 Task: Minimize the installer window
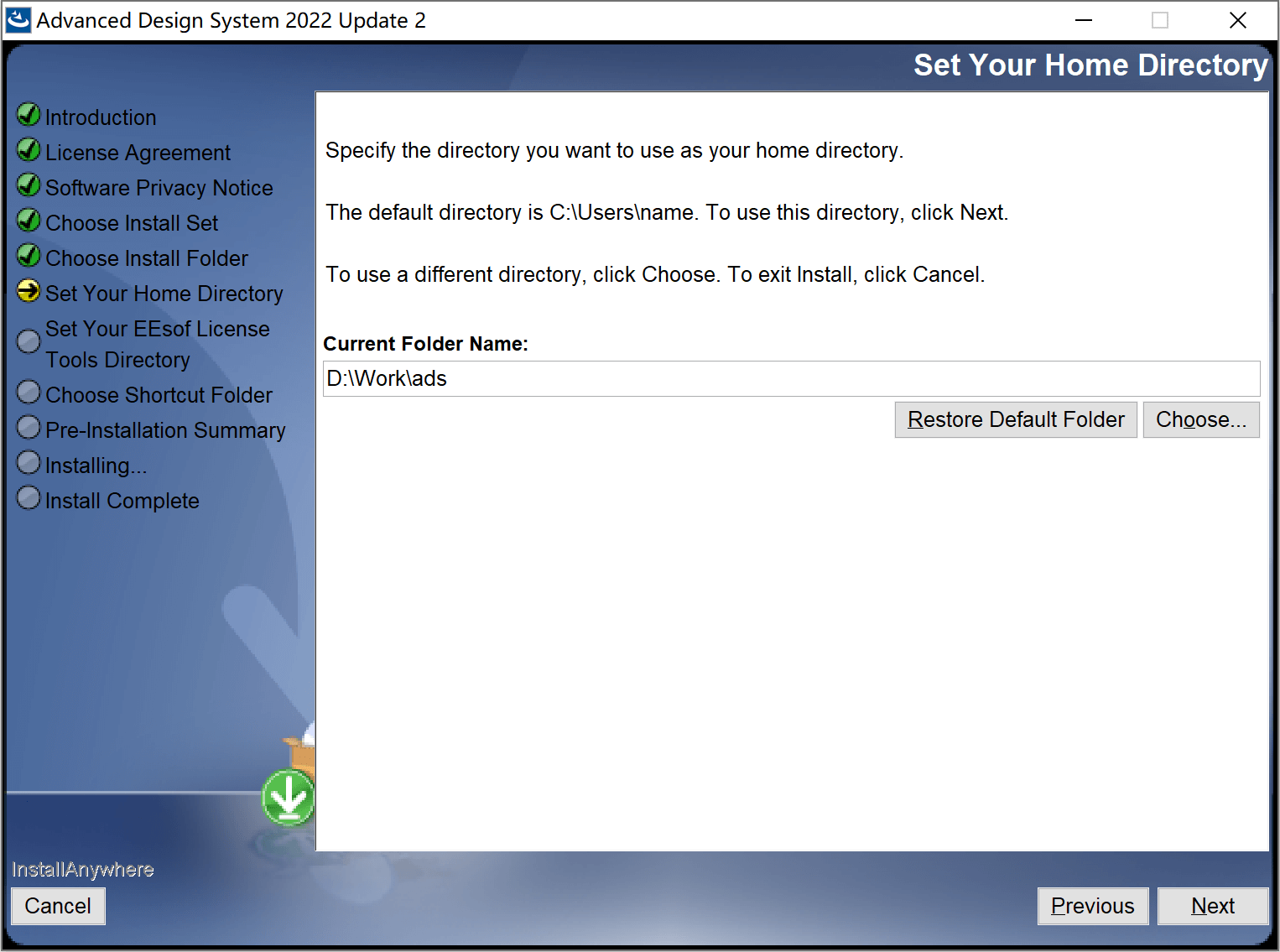click(1084, 20)
